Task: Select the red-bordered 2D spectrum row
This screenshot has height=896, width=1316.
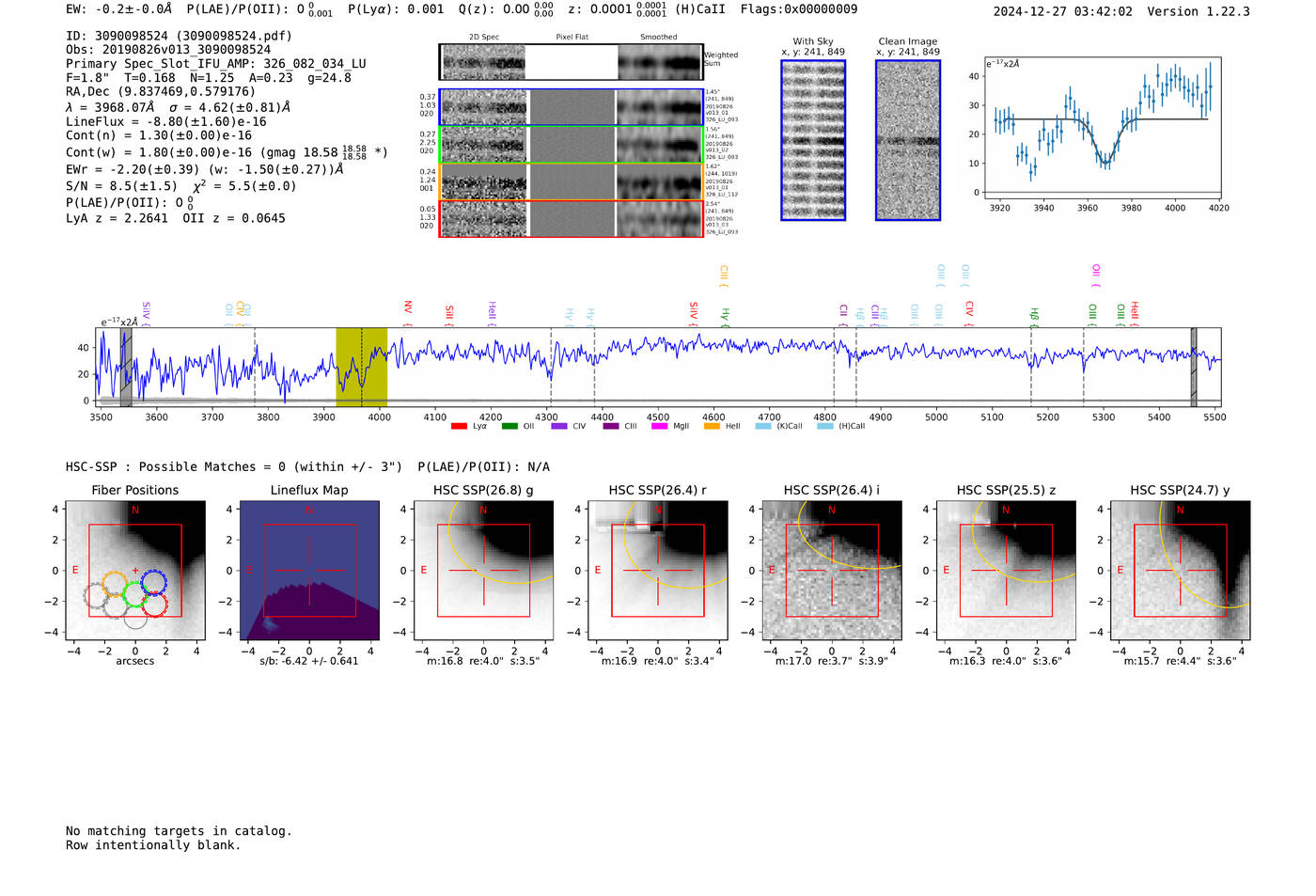Action: [x=572, y=219]
